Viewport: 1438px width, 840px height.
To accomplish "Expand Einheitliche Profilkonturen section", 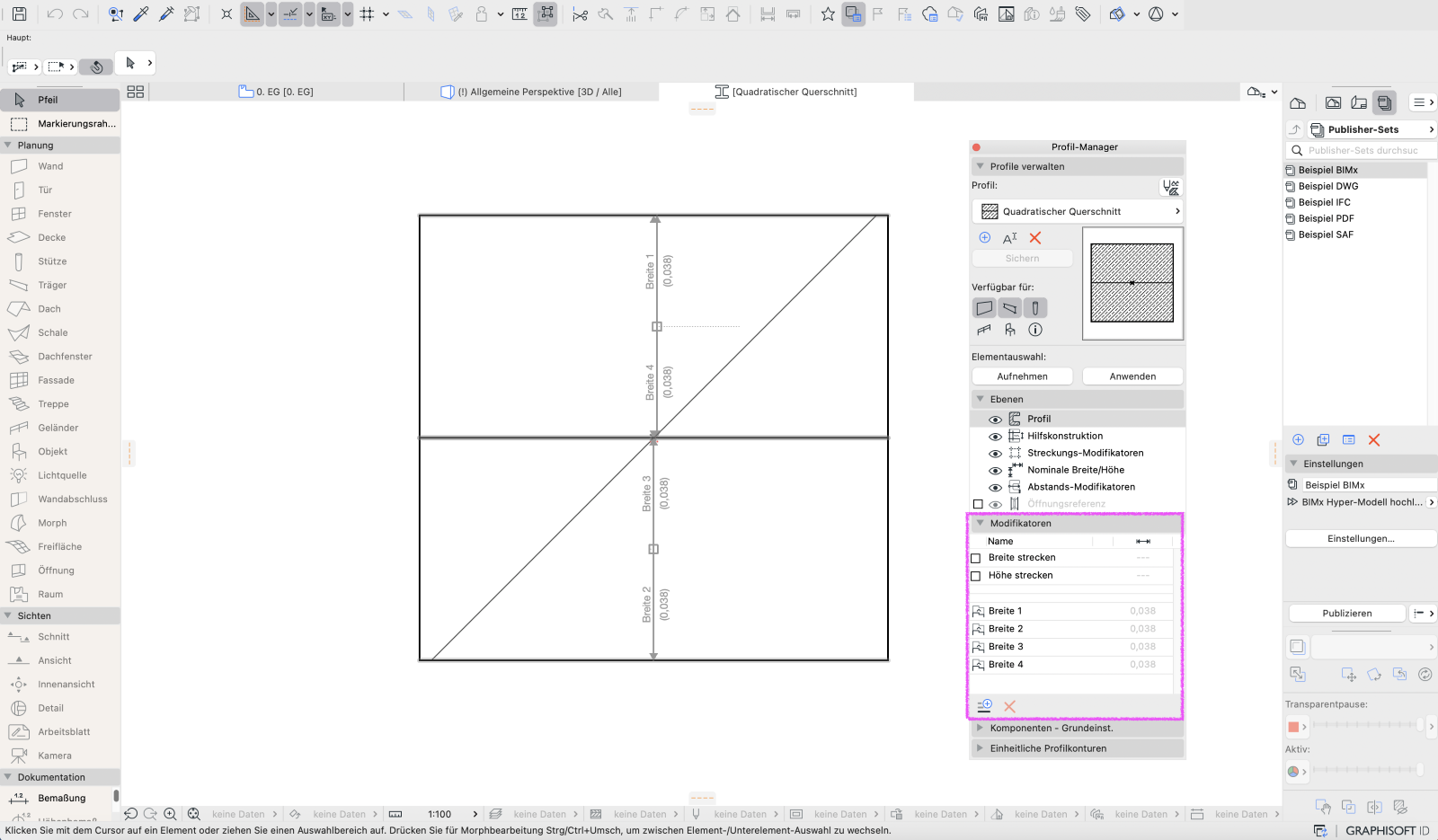I will 981,748.
